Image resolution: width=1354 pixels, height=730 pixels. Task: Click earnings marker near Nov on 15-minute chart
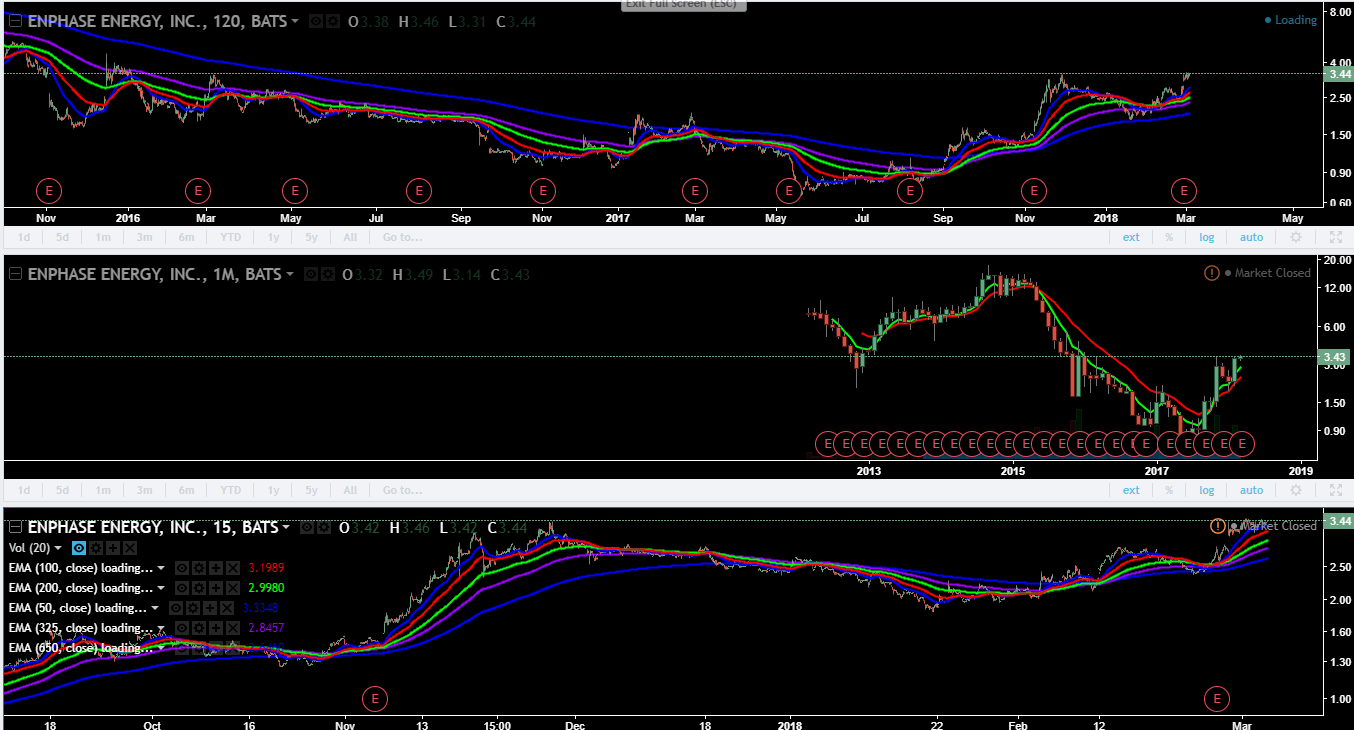click(374, 698)
